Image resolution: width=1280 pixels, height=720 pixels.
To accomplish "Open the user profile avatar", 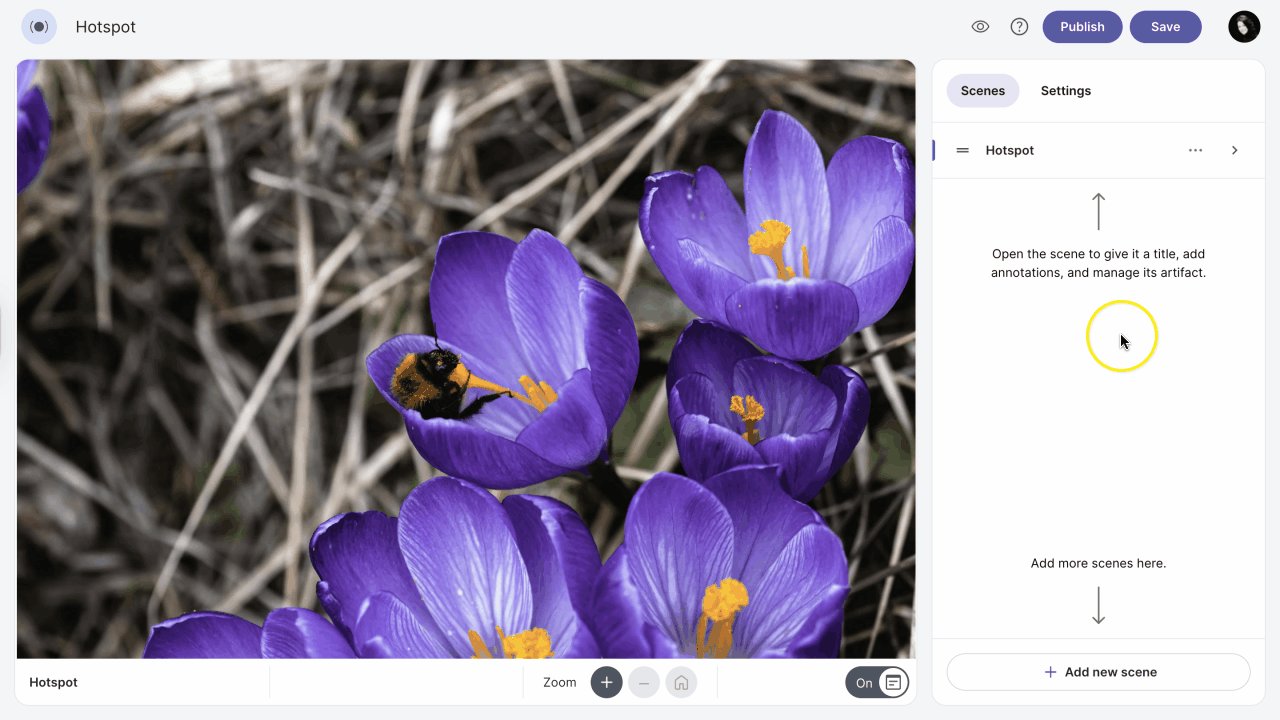I will tap(1244, 27).
